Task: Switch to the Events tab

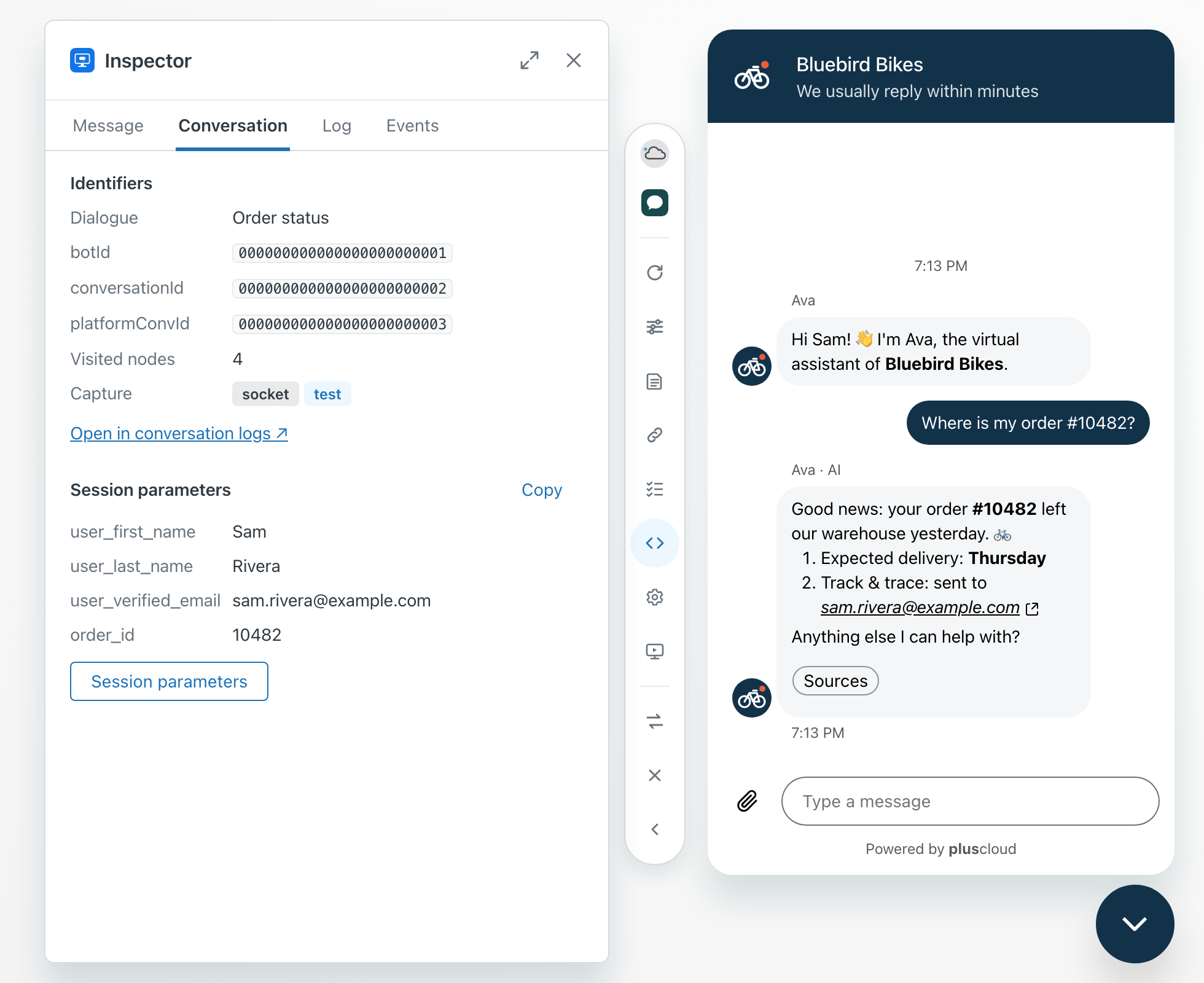Action: point(412,126)
